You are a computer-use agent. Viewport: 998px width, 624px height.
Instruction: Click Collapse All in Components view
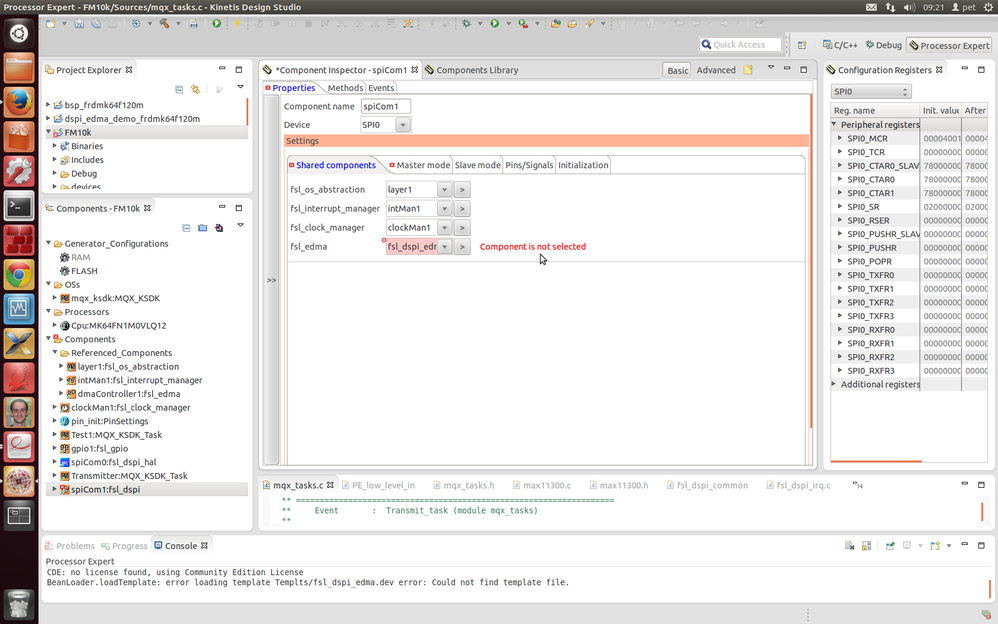point(186,227)
